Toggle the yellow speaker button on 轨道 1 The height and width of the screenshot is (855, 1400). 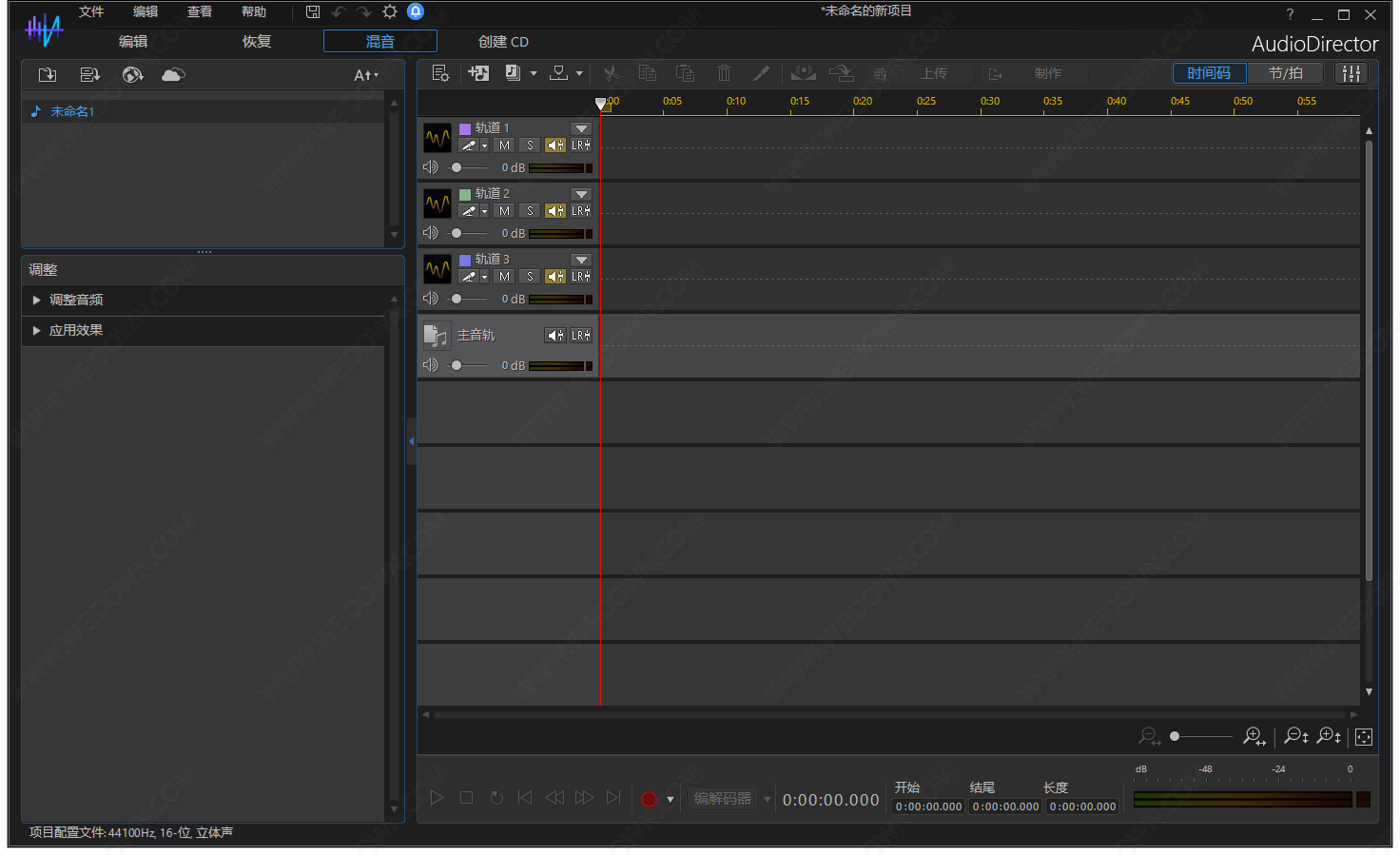[x=555, y=146]
